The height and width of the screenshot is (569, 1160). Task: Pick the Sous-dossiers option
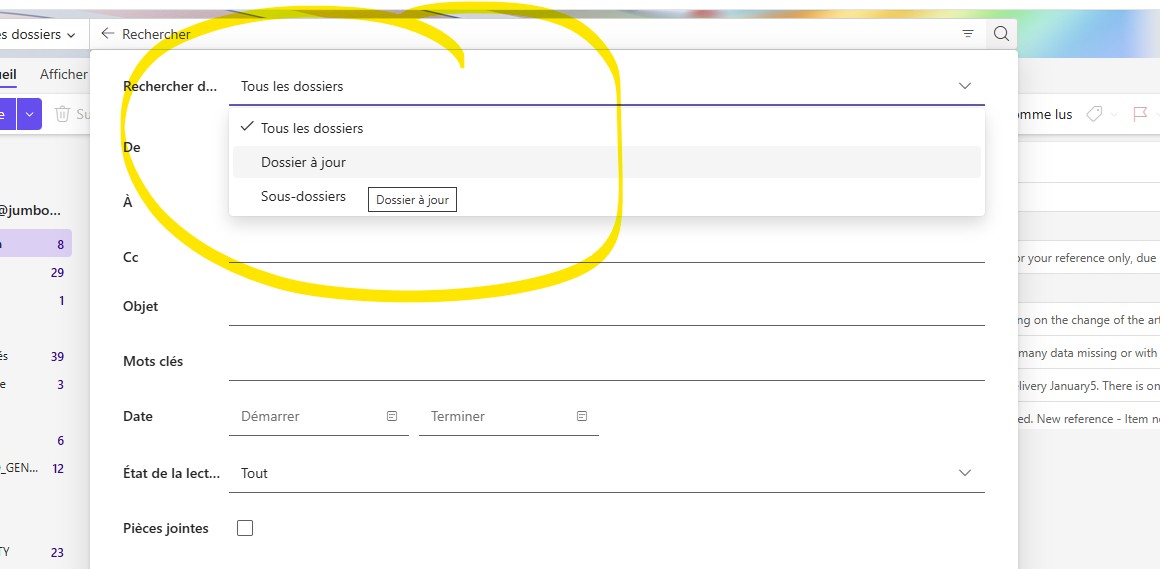click(607, 196)
